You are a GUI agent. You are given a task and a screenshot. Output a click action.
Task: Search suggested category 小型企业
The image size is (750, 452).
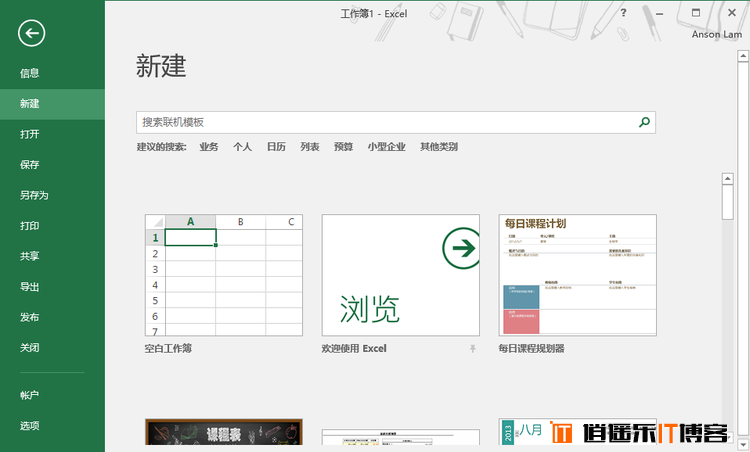point(386,147)
